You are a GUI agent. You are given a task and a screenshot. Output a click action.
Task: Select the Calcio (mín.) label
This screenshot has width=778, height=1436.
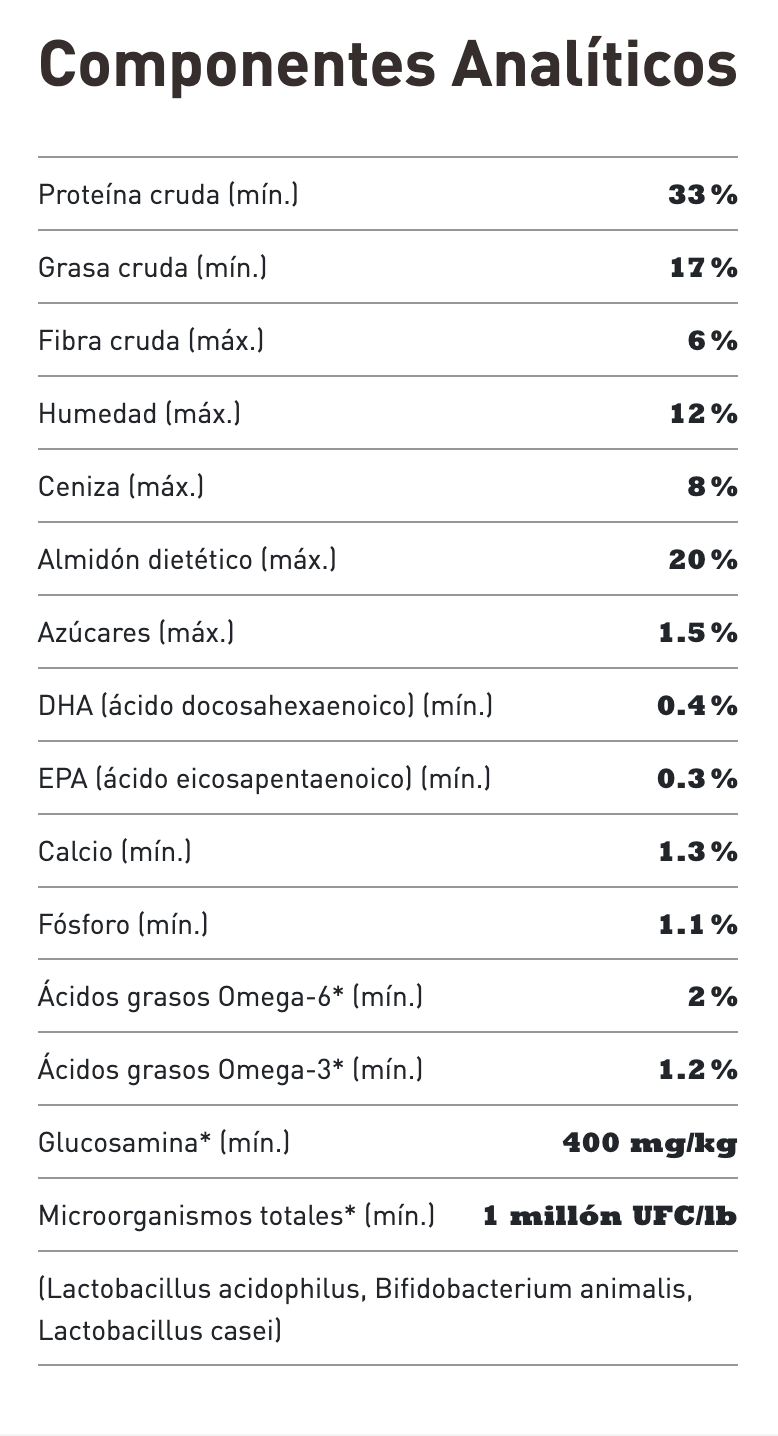(115, 851)
